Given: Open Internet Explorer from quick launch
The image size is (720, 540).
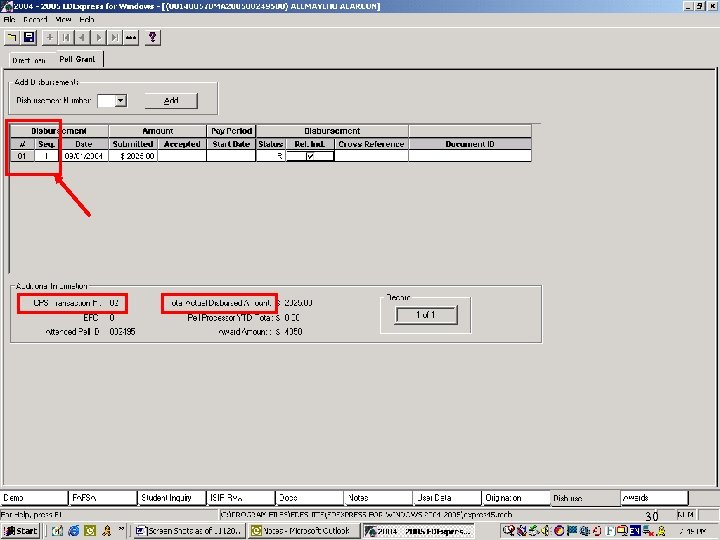Looking at the screenshot, I should coord(73,531).
